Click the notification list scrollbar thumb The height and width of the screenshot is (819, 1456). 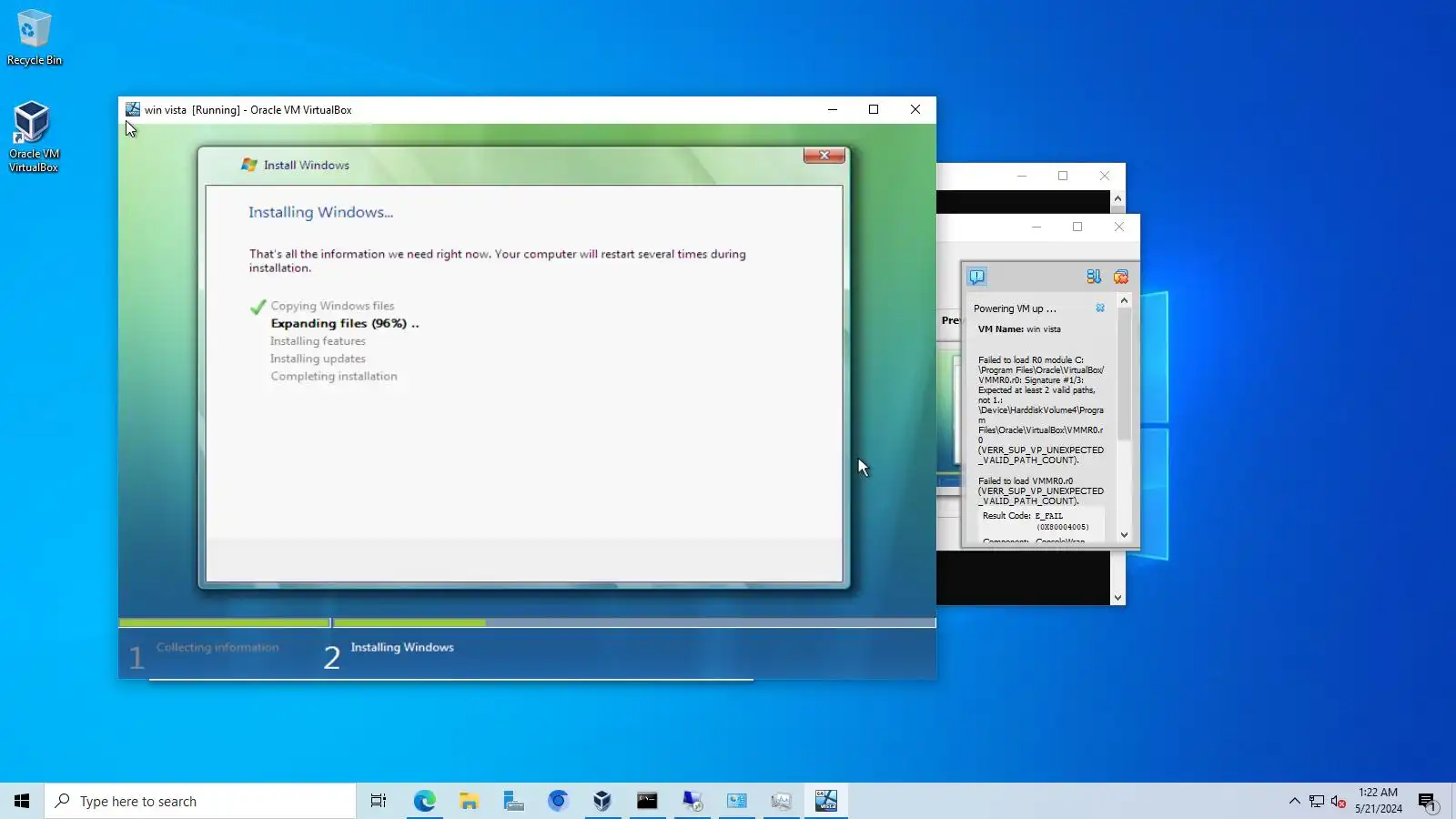click(x=1124, y=373)
